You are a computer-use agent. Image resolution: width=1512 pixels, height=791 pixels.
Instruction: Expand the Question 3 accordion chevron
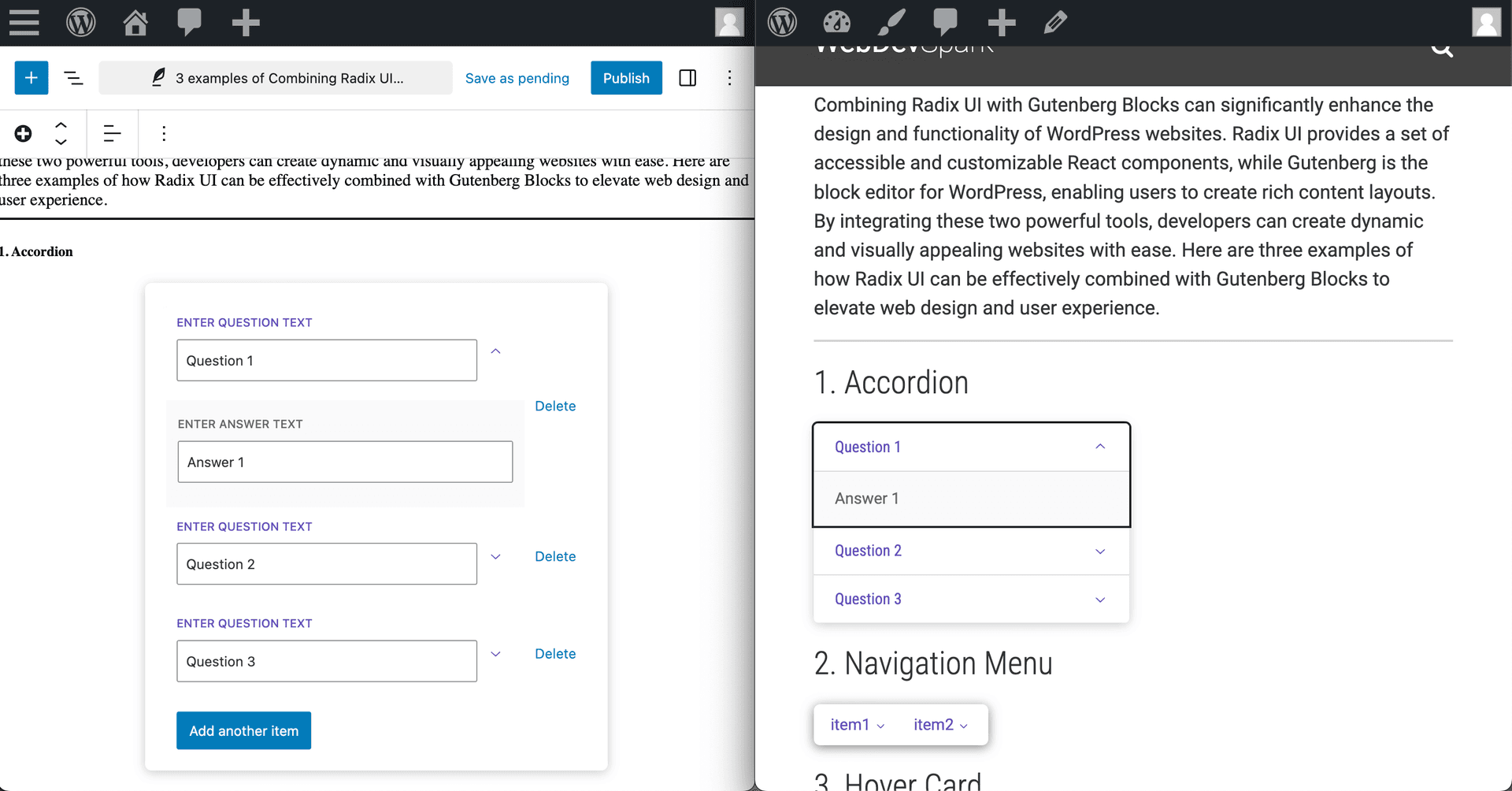click(x=1100, y=599)
